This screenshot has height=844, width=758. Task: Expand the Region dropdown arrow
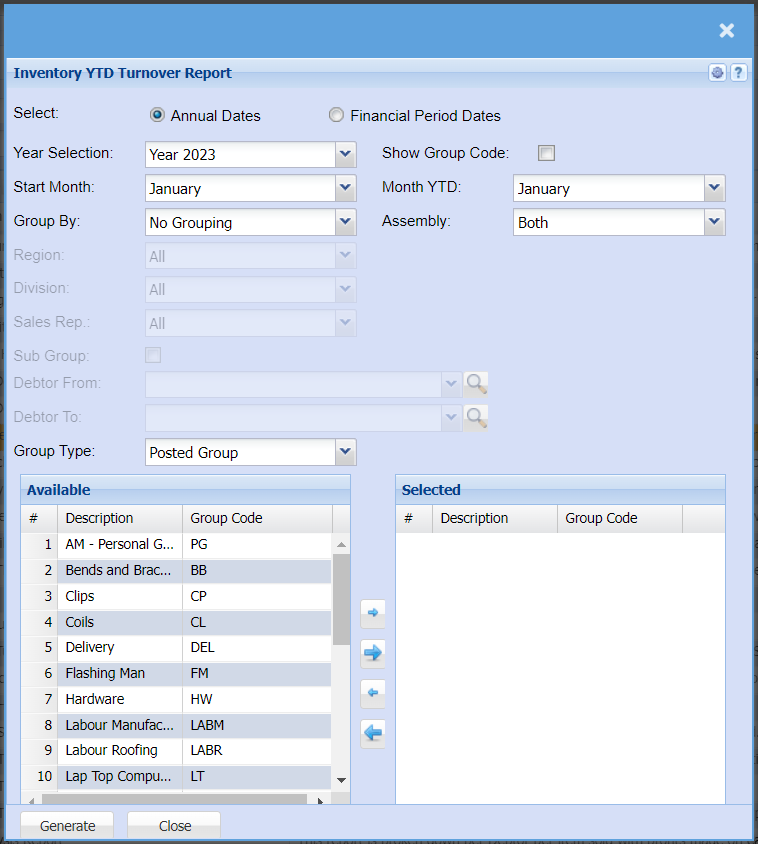click(345, 256)
